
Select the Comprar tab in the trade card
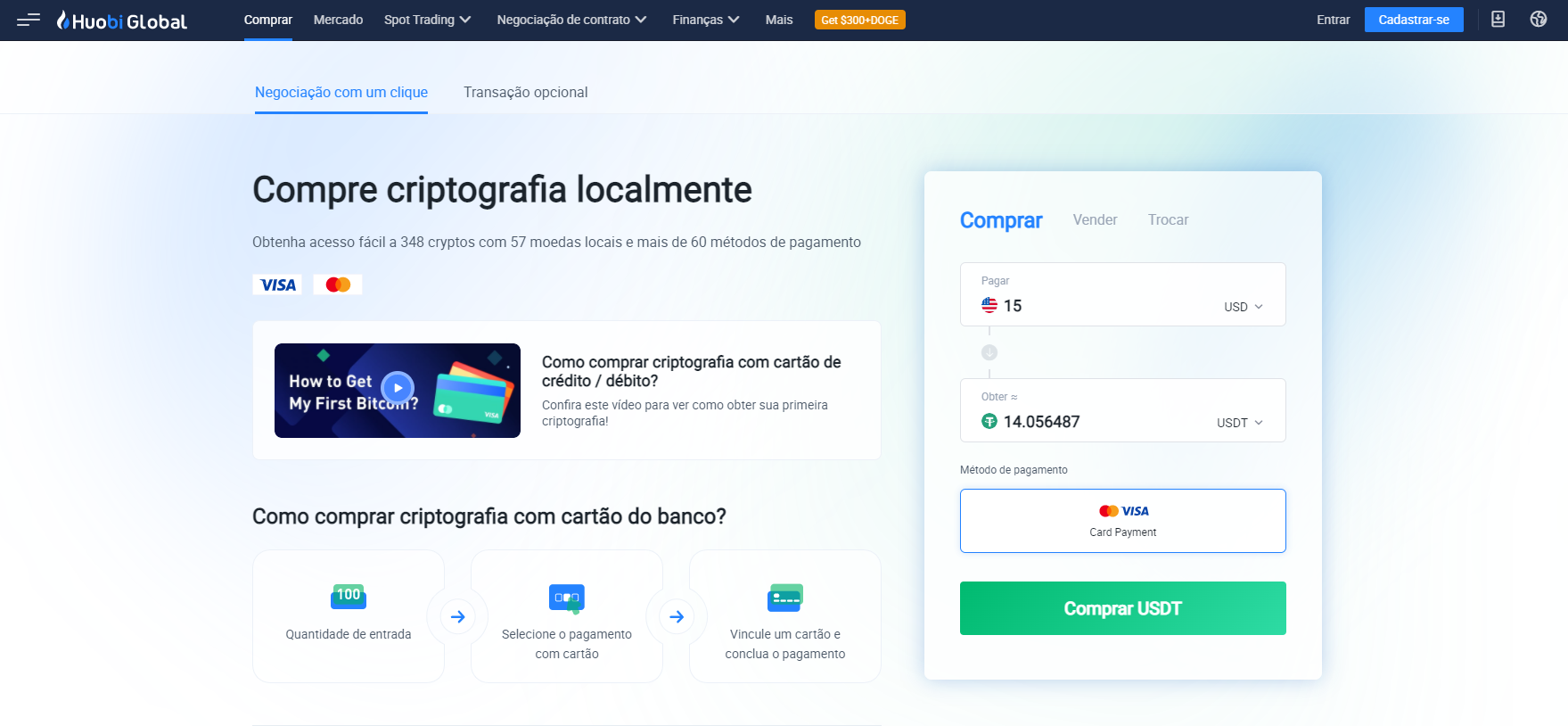click(x=1001, y=220)
